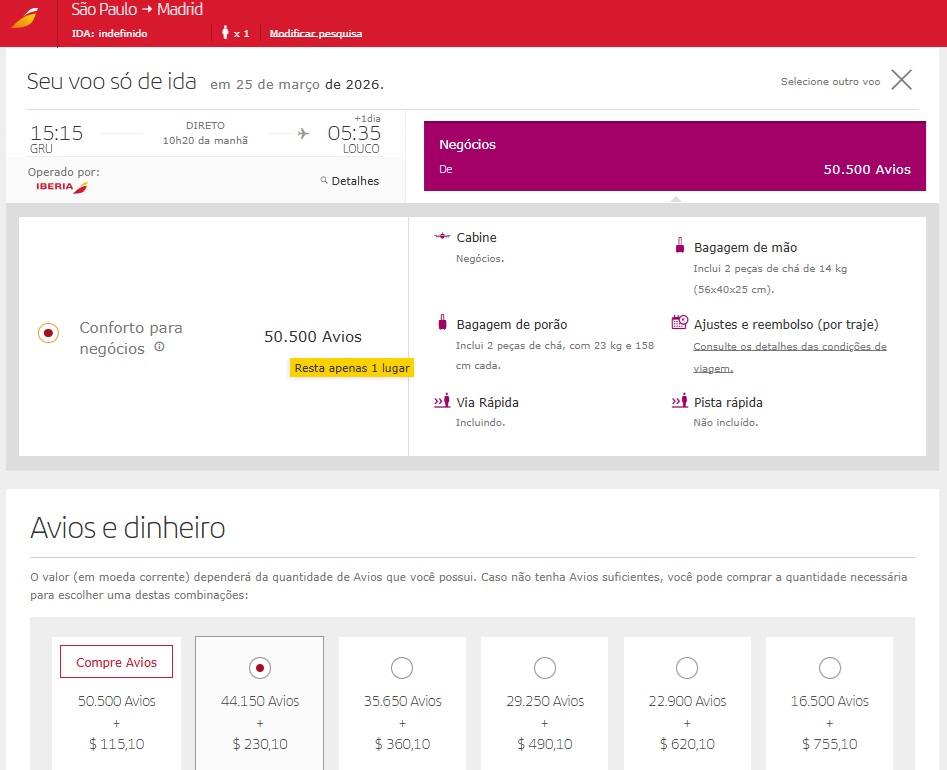This screenshot has height=770, width=947.
Task: Click Modificar pesquisa link
Action: (316, 34)
